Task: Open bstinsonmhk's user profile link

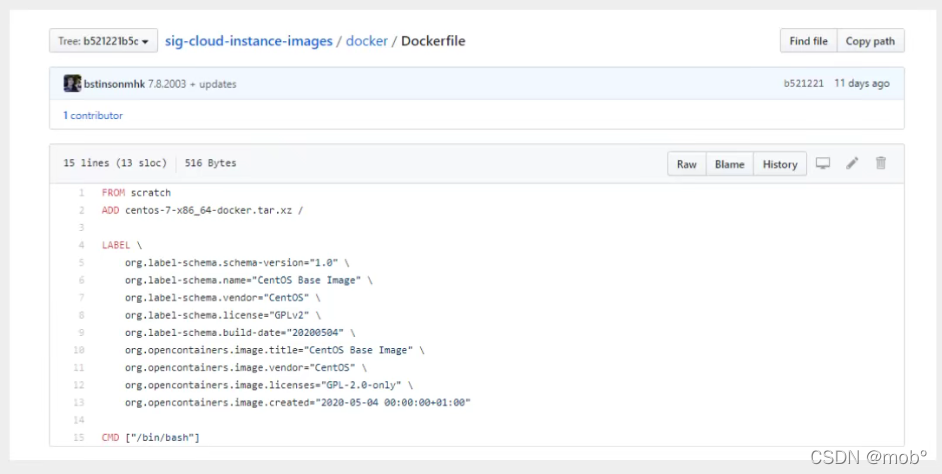Action: click(x=114, y=84)
